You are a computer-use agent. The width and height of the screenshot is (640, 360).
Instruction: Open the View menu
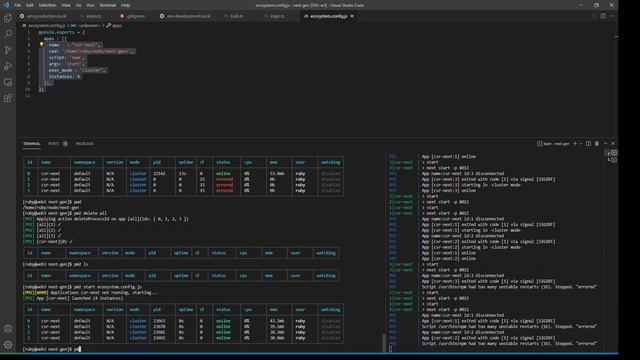tap(66, 5)
